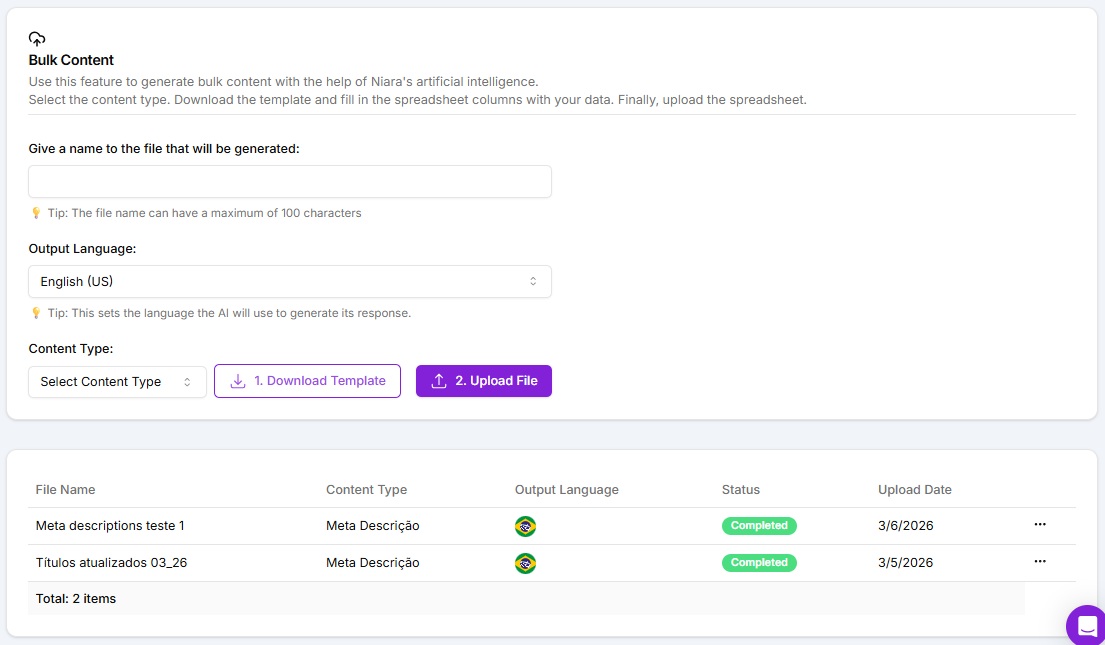This screenshot has width=1105, height=645.
Task: Select the Títulos atualizados 03_26 file name
Action: point(111,563)
